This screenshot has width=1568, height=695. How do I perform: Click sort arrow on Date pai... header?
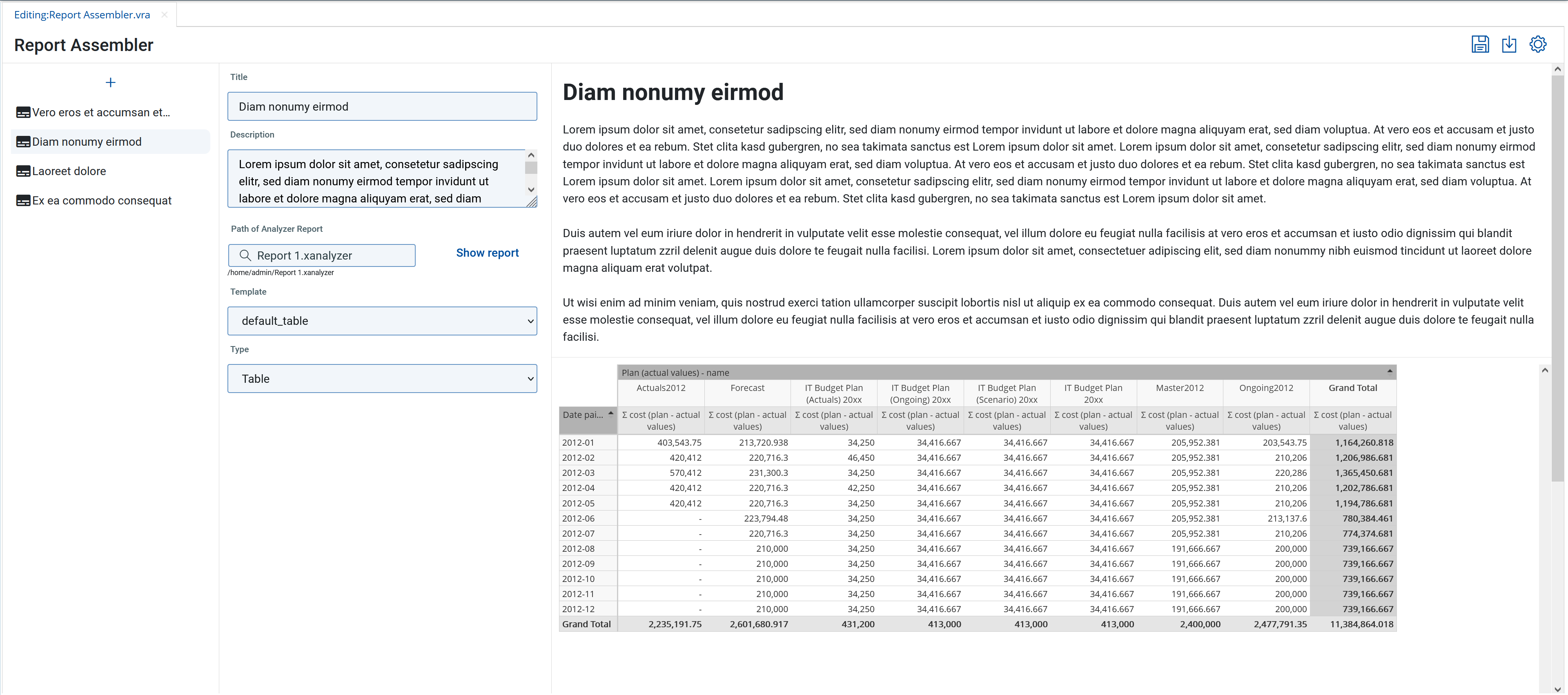610,413
